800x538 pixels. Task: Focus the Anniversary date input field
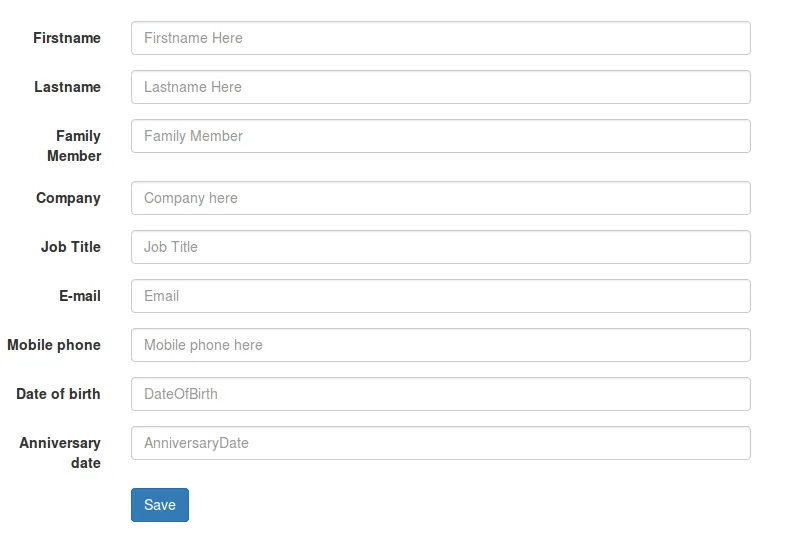point(440,443)
